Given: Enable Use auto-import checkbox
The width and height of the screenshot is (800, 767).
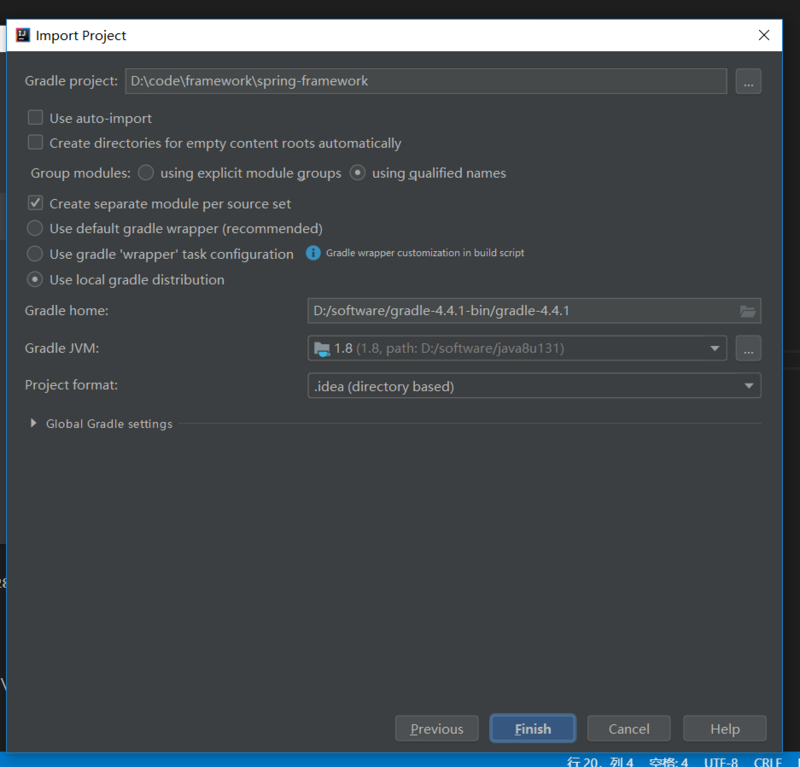Looking at the screenshot, I should click(35, 118).
